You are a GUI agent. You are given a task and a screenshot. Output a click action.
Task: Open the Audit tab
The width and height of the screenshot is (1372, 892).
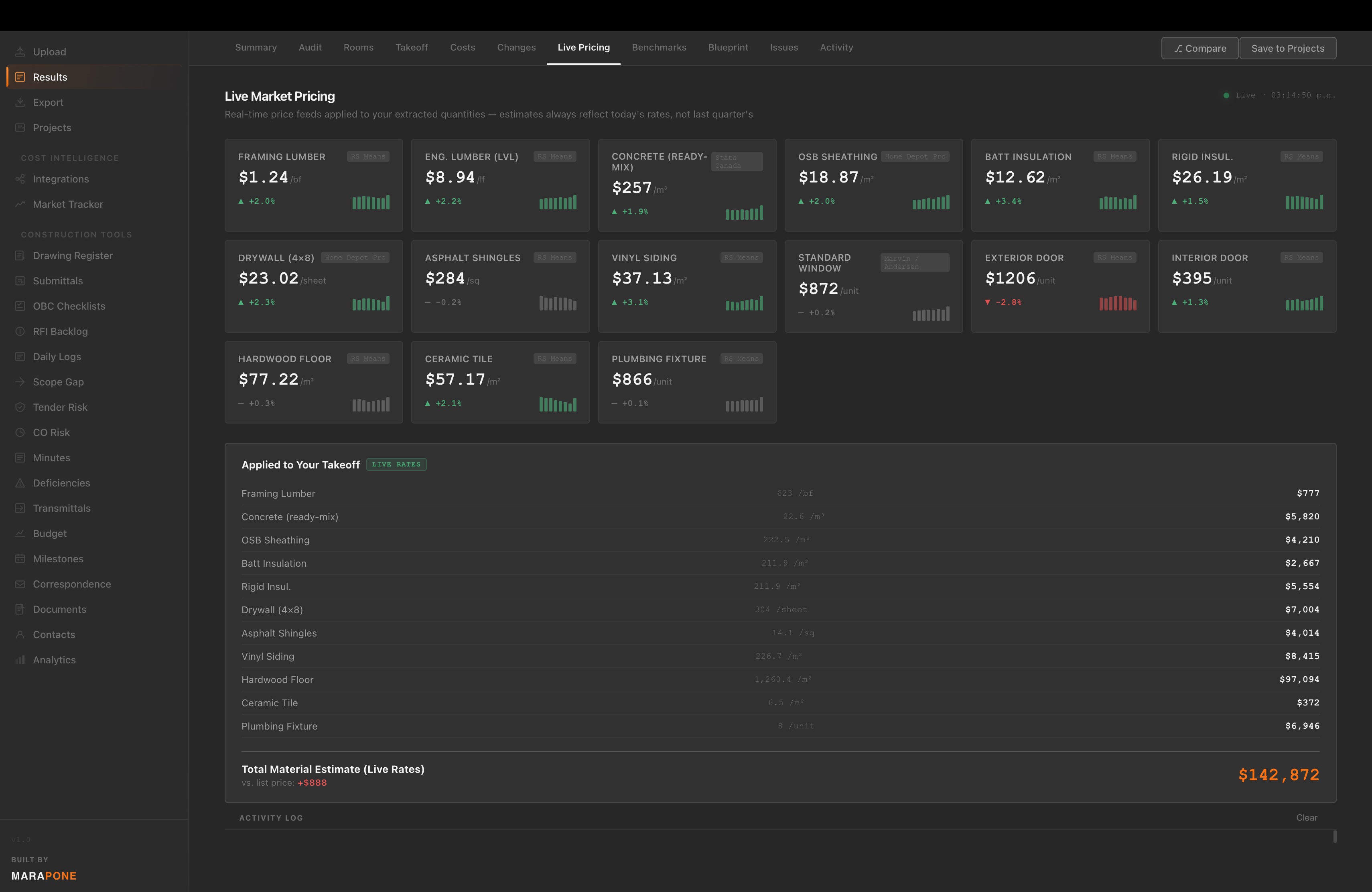point(310,48)
